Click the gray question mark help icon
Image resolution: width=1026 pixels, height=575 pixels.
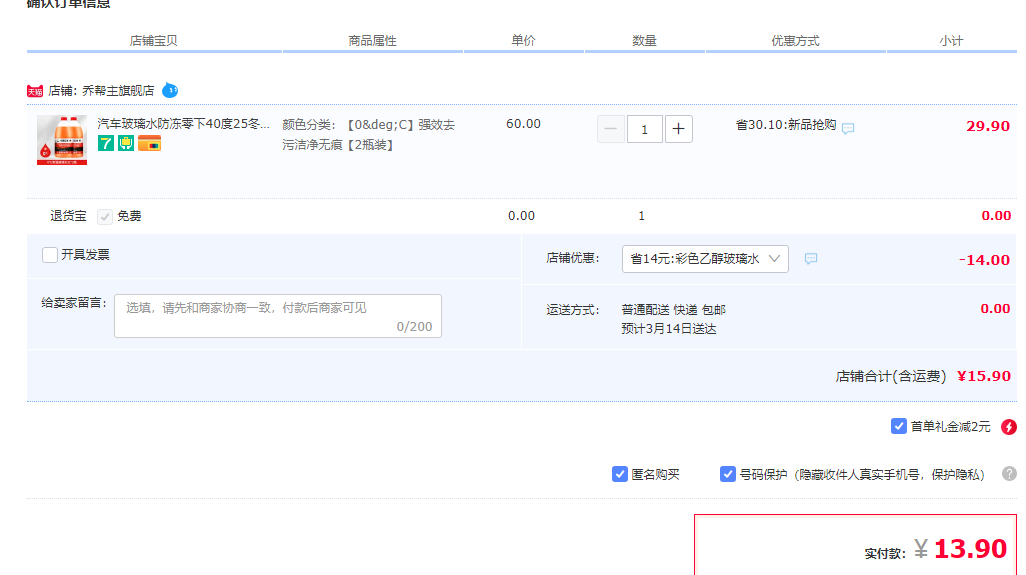(1009, 474)
